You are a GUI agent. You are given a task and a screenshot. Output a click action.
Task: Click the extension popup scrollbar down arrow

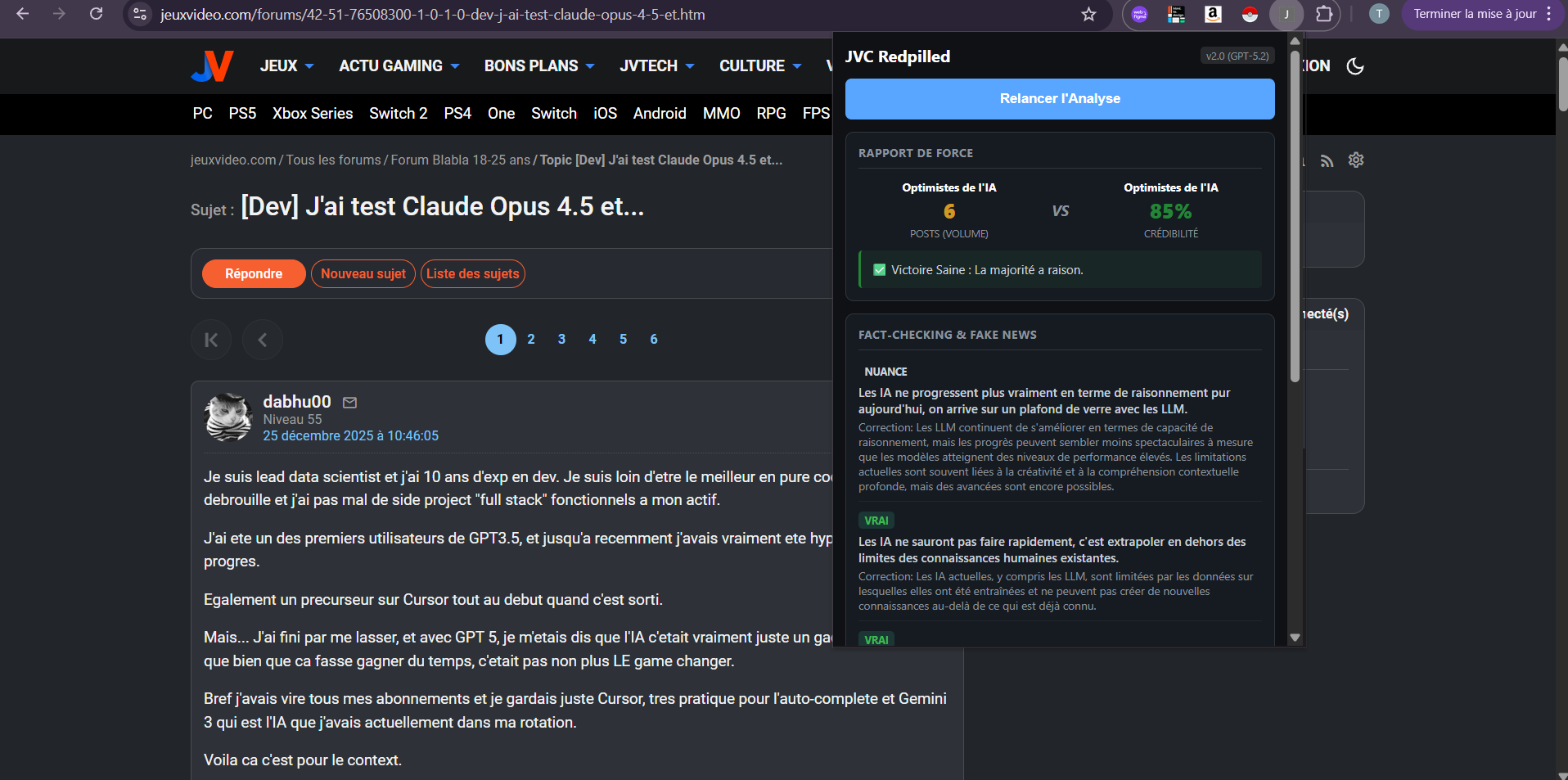click(x=1295, y=638)
